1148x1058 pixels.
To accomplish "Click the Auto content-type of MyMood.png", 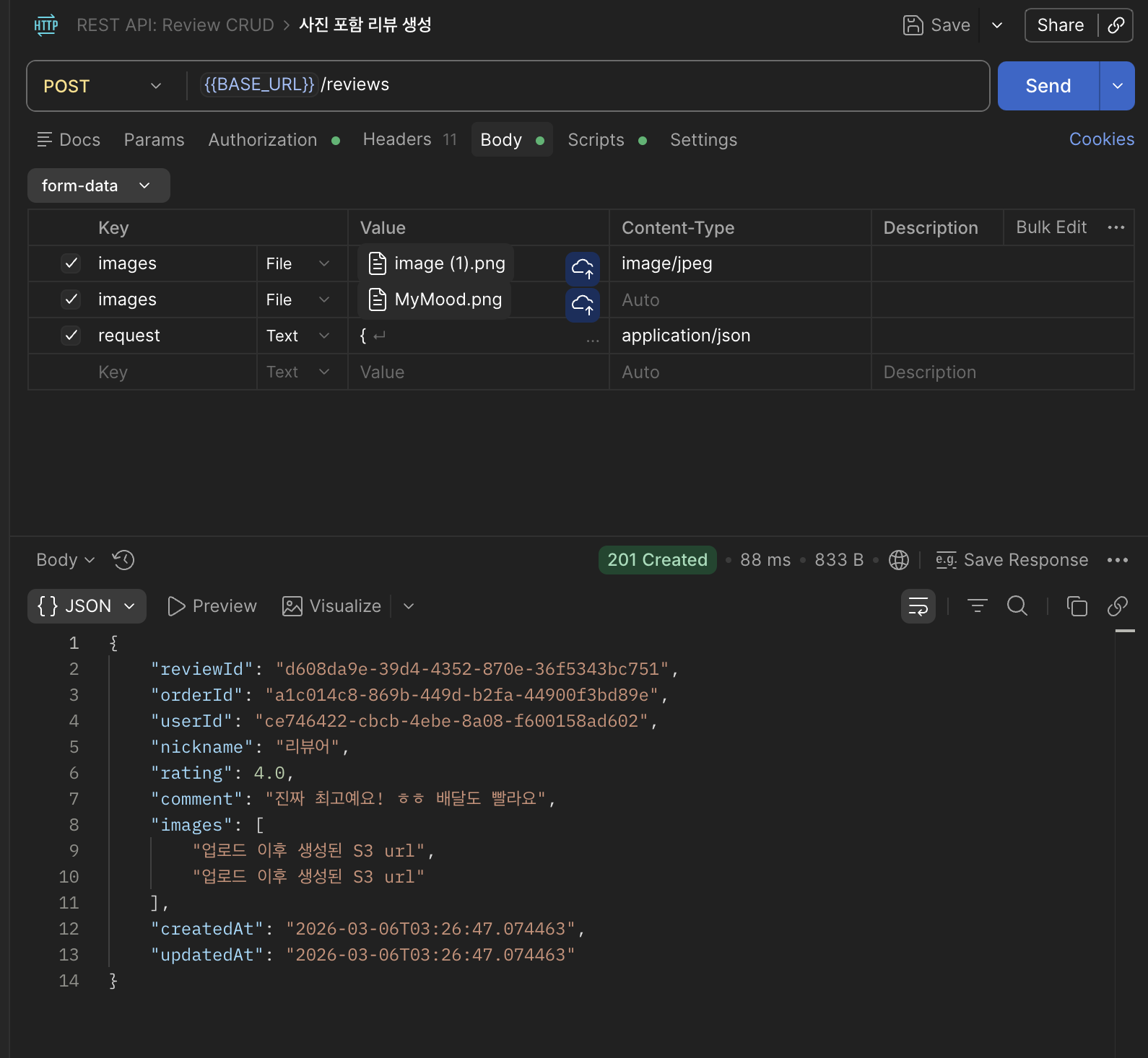I will pyautogui.click(x=740, y=300).
